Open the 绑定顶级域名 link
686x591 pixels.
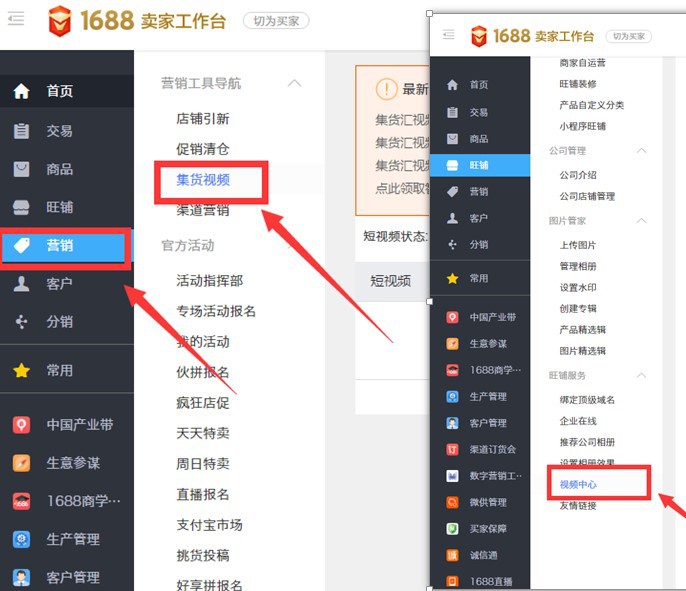pyautogui.click(x=587, y=400)
